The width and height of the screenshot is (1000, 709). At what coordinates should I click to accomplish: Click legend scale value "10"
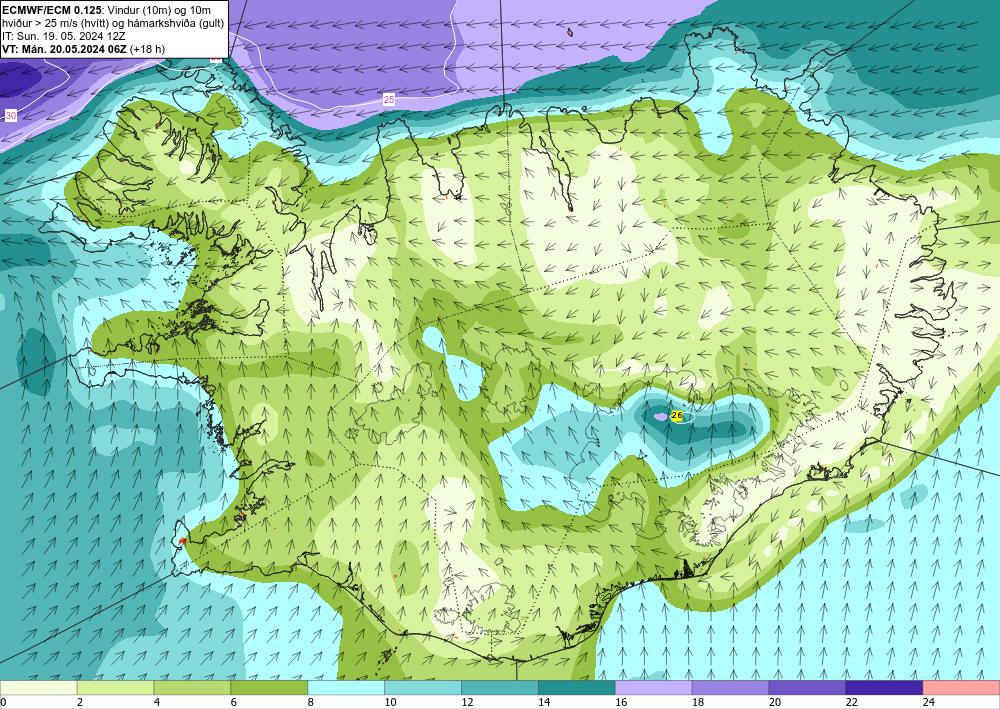390,702
